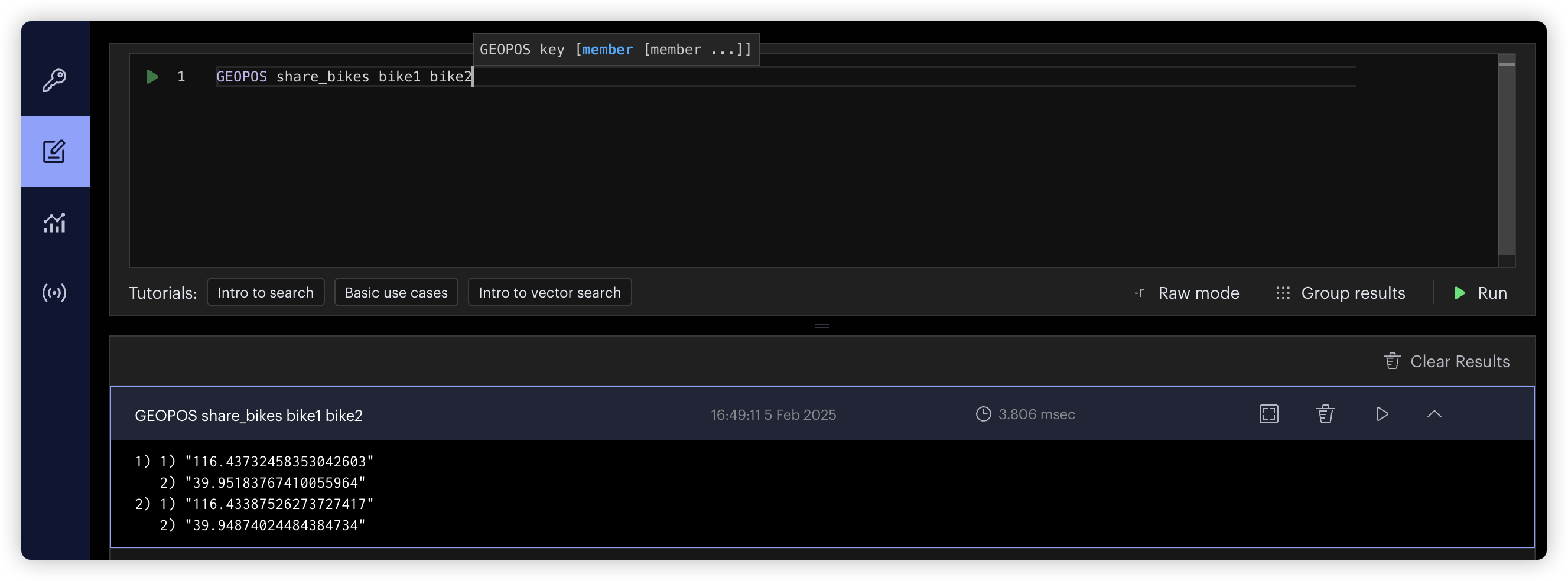Toggle Group results
The width and height of the screenshot is (1568, 581).
click(x=1341, y=293)
